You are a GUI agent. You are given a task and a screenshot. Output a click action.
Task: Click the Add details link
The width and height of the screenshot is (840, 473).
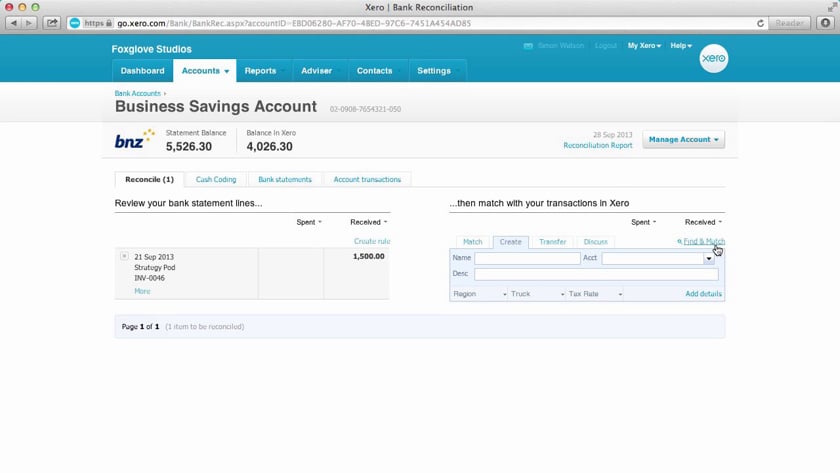[703, 294]
